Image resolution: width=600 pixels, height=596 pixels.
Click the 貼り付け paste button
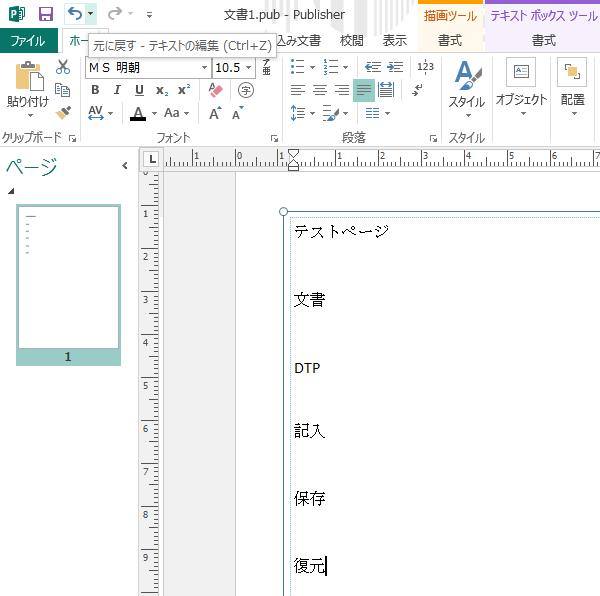coord(28,89)
